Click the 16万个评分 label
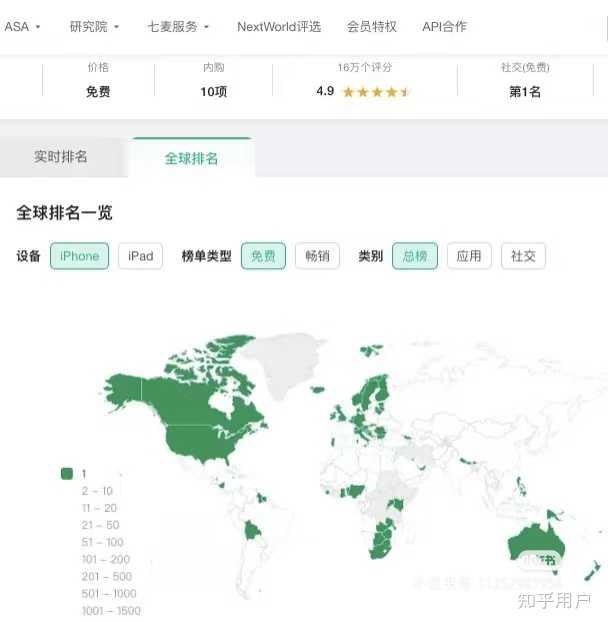Viewport: 608px width, 622px height. pyautogui.click(x=364, y=67)
